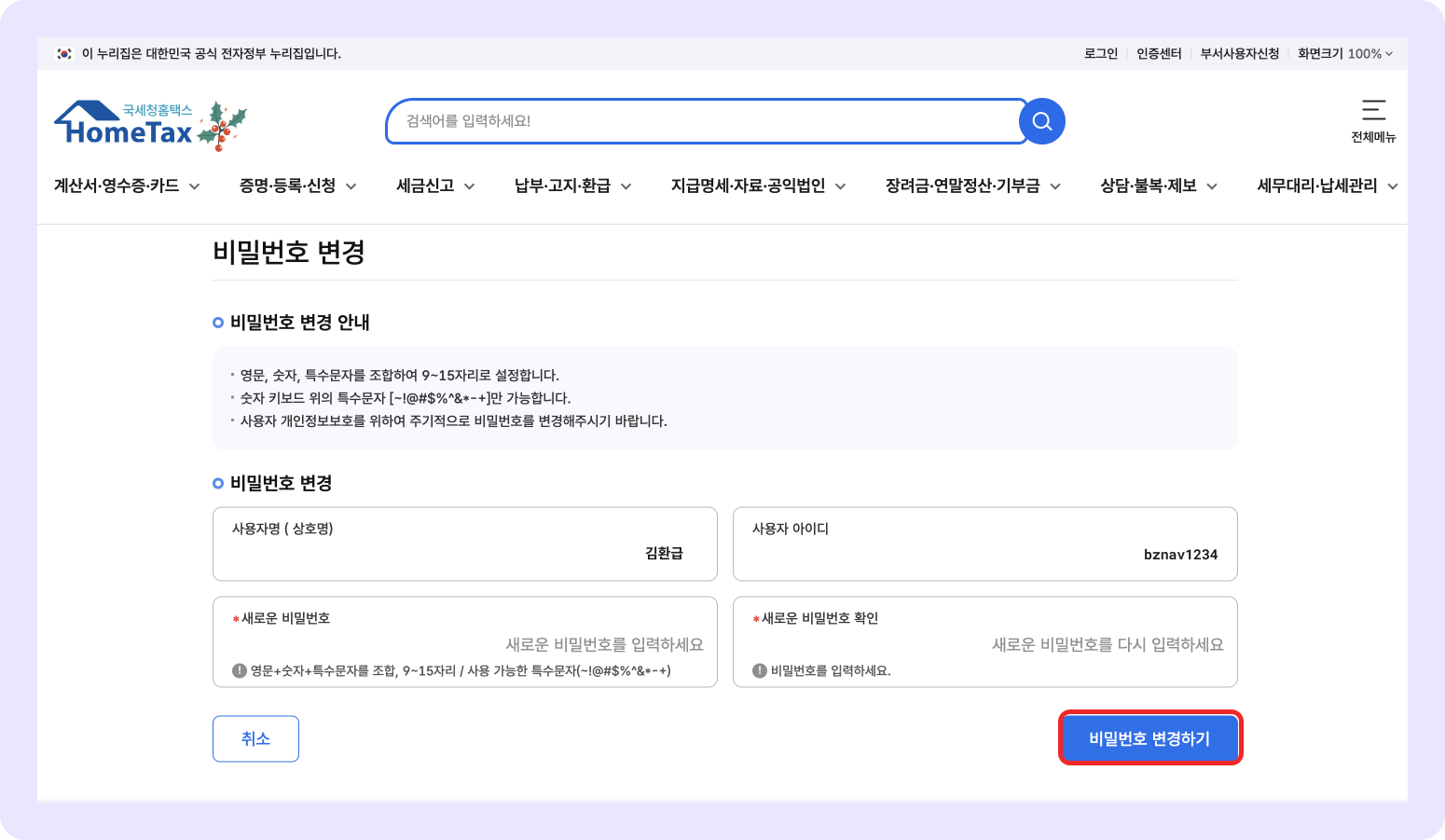Open the 화면크기 100% dropdown
Image resolution: width=1445 pixels, height=840 pixels.
click(x=1342, y=53)
